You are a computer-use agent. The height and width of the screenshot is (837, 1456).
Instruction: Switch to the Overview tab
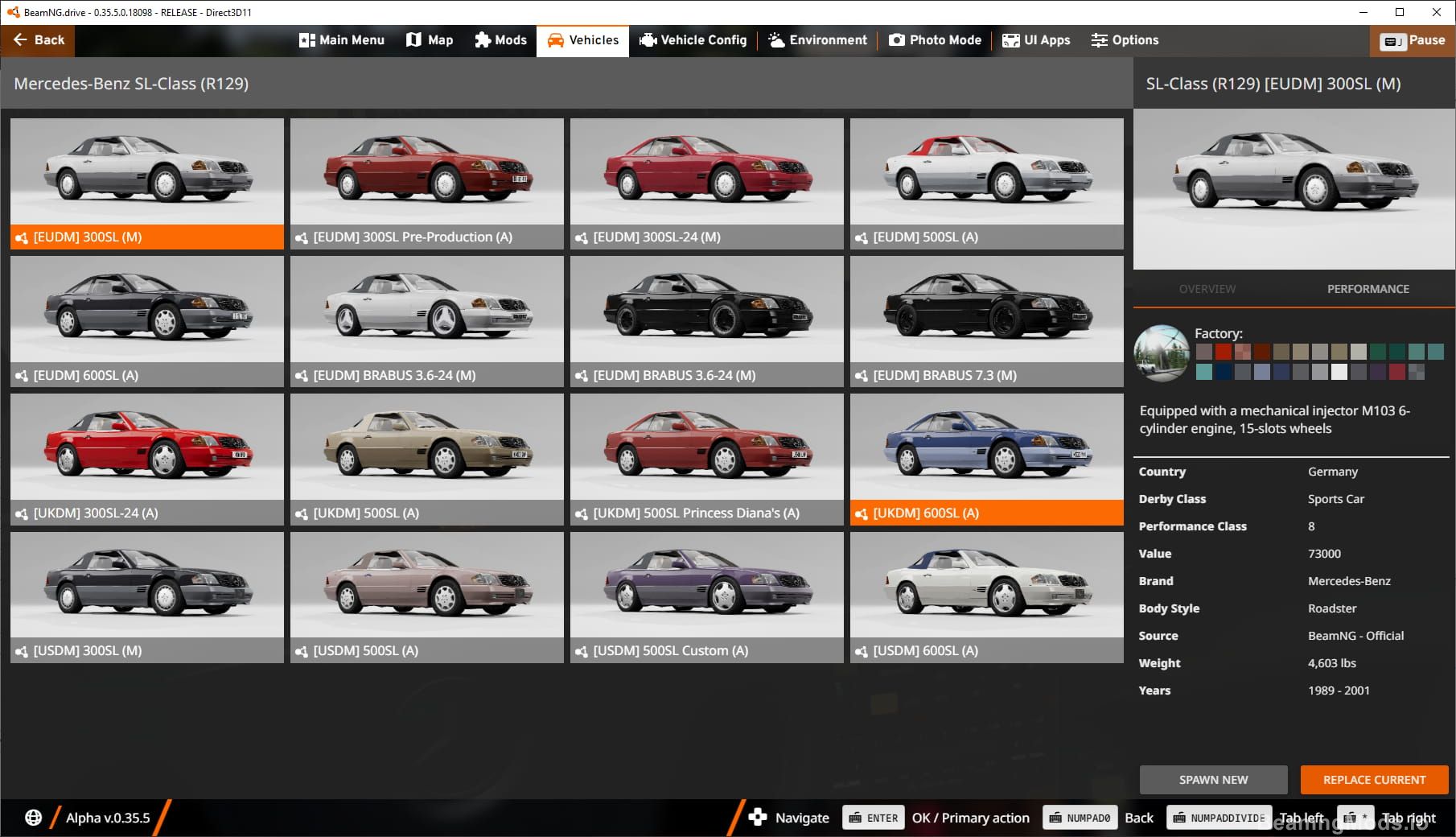click(1207, 289)
